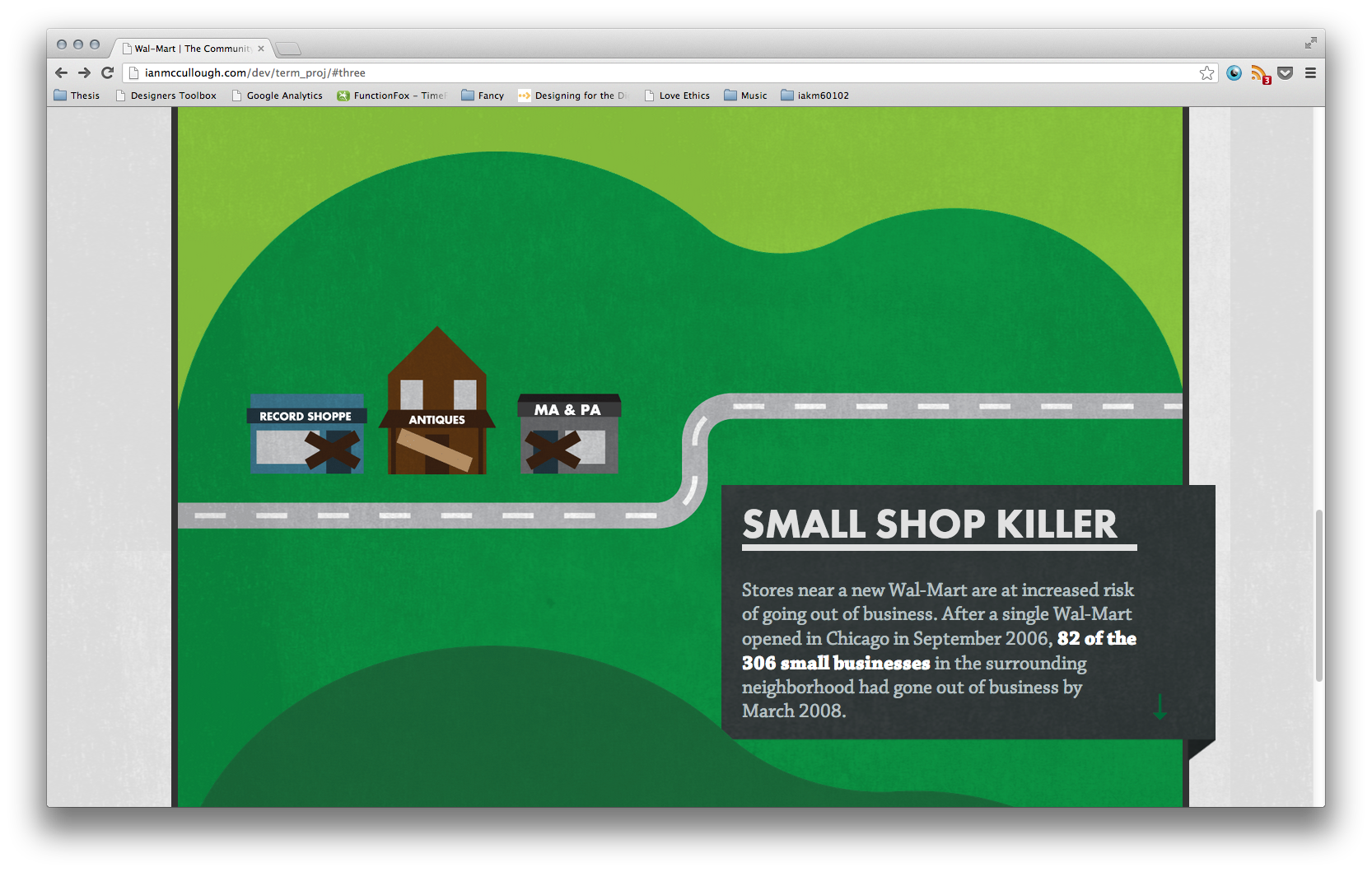
Task: Open a new tab with the blank tab button
Action: 288,49
